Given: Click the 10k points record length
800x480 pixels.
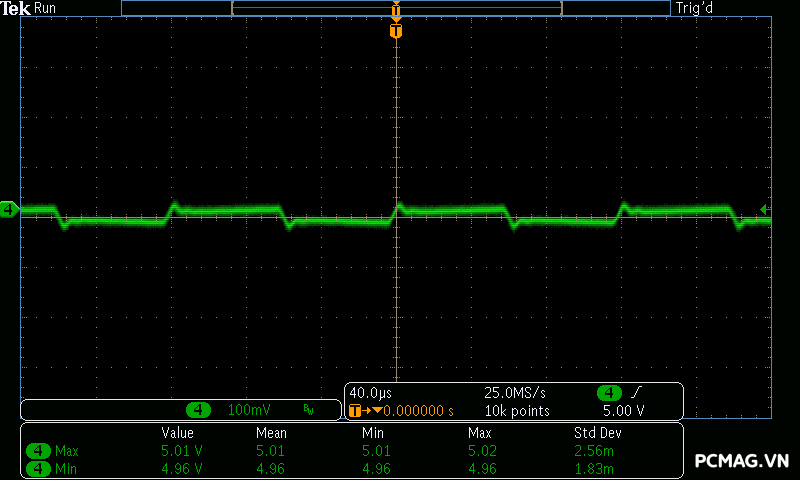Looking at the screenshot, I should point(517,410).
